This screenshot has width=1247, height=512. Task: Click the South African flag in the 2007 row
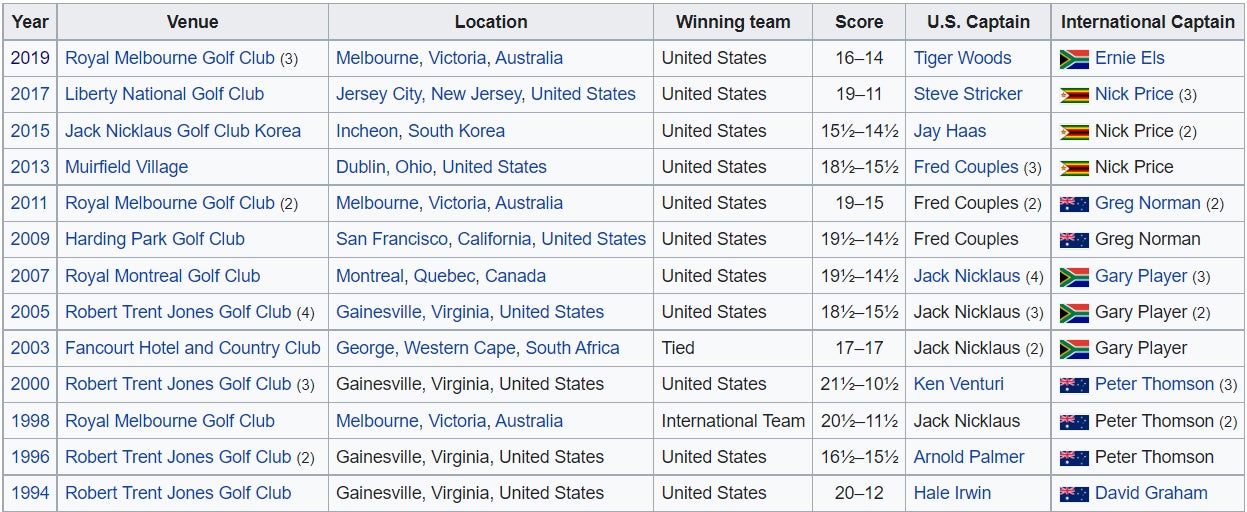pos(1073,277)
